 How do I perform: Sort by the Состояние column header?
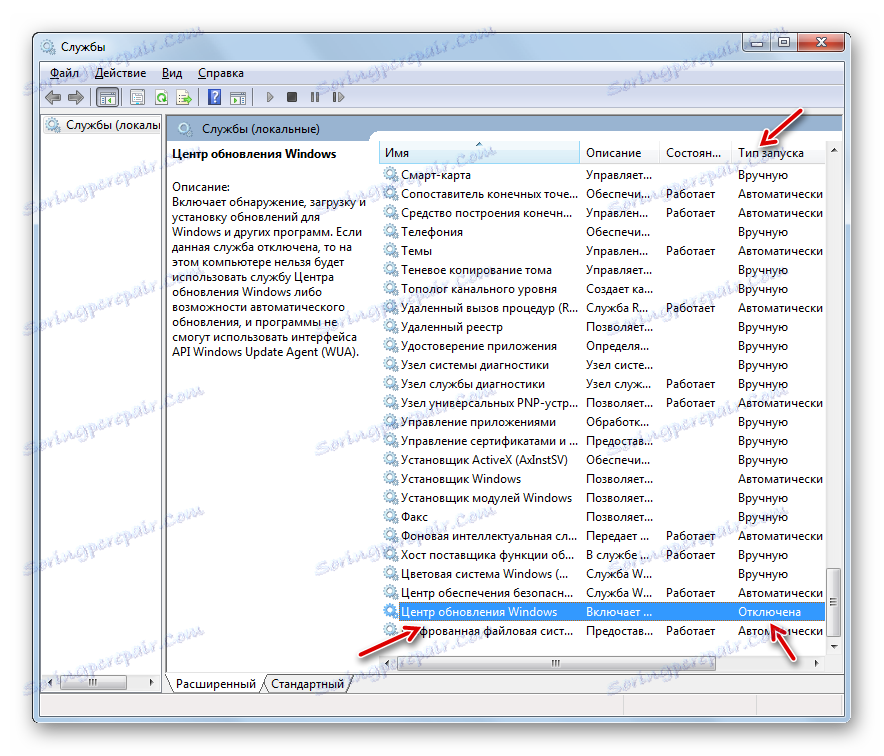tap(695, 153)
